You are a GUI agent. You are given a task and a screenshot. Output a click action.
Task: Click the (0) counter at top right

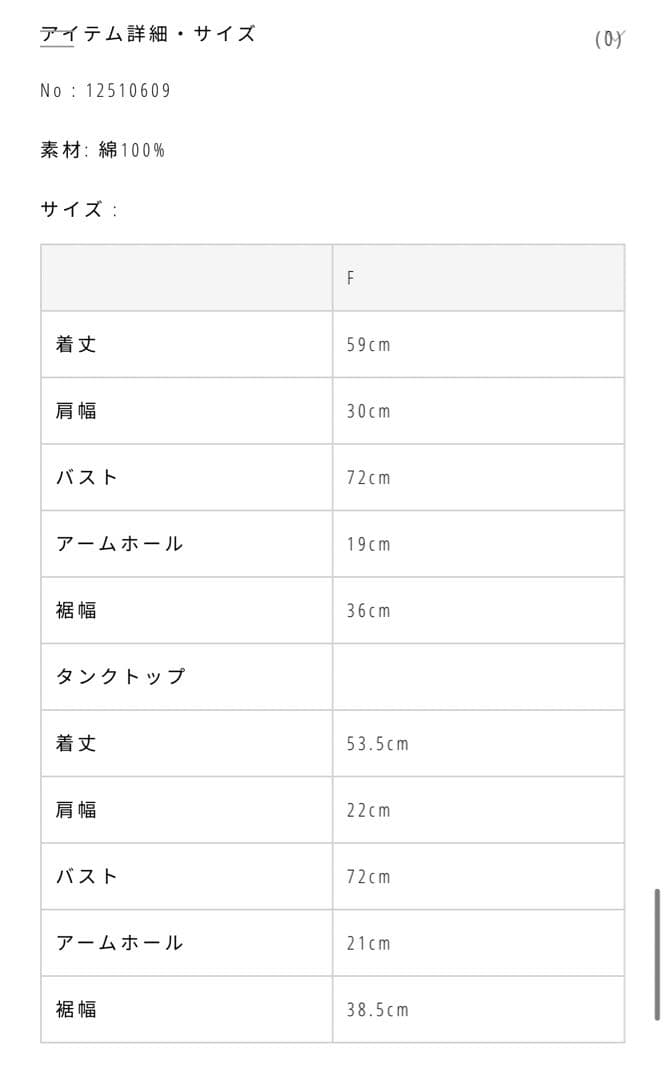coord(608,39)
